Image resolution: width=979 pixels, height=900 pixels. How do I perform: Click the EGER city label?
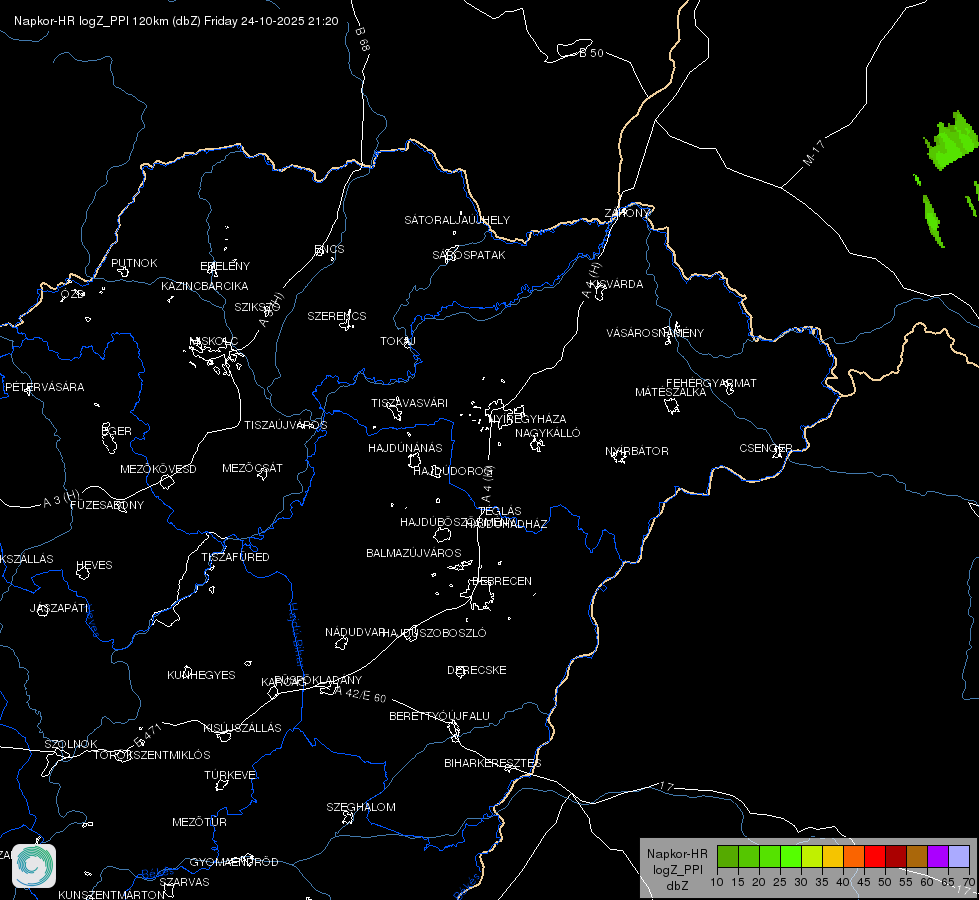pyautogui.click(x=117, y=431)
